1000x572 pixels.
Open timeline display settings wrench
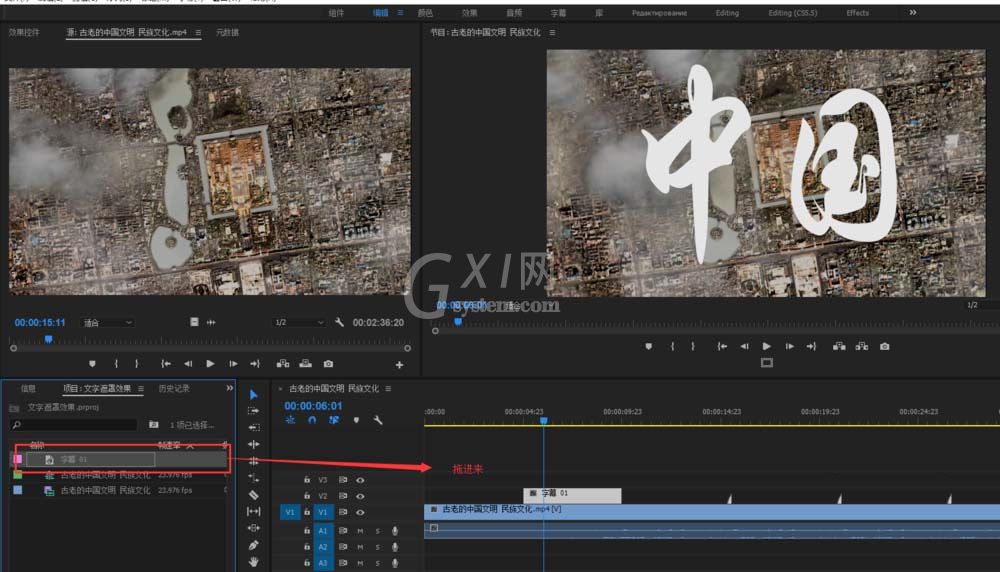pos(378,420)
